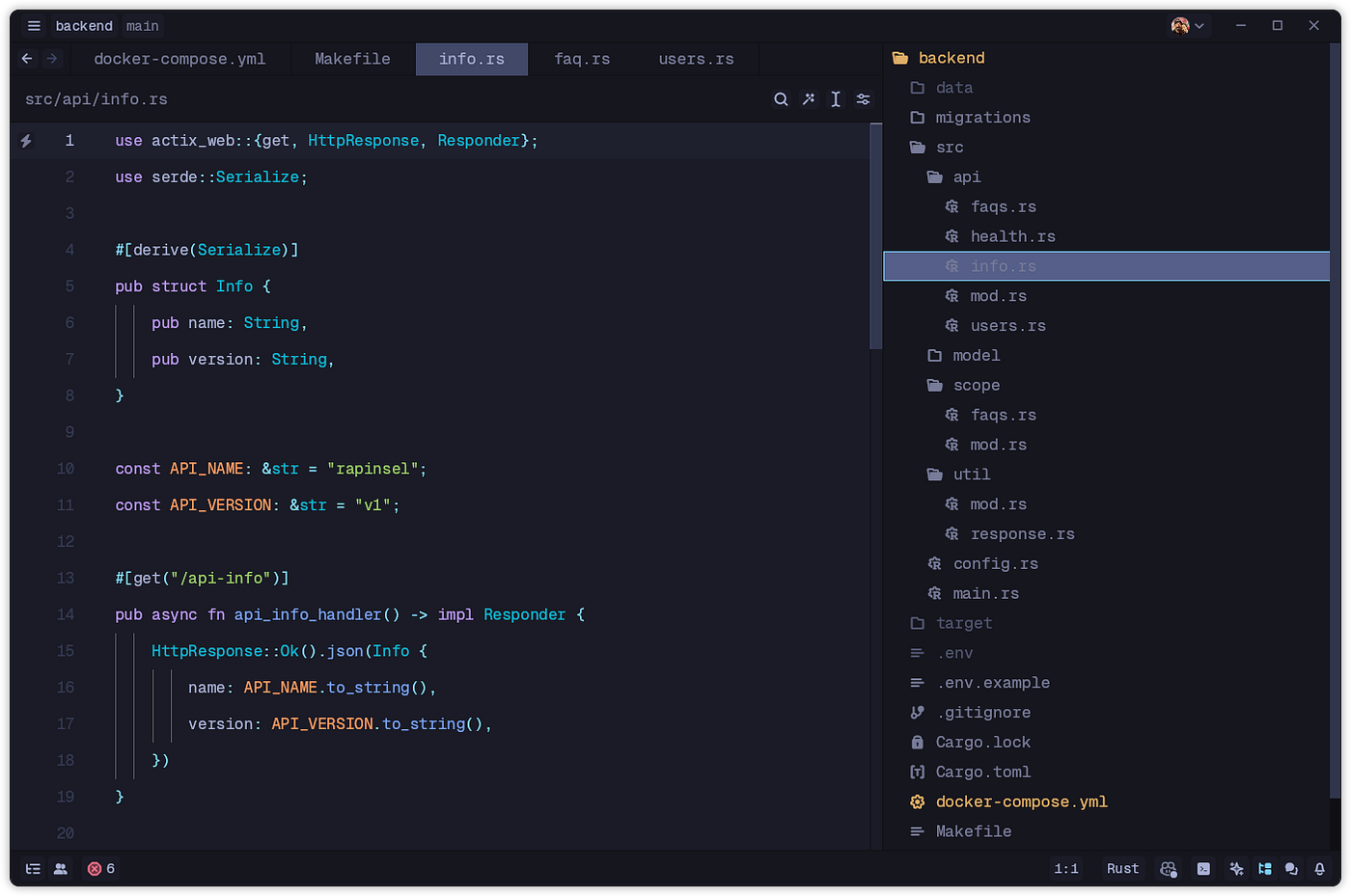Click the src/api/info.rs breadcrumb path
Image resolution: width=1351 pixels, height=896 pixels.
96,99
